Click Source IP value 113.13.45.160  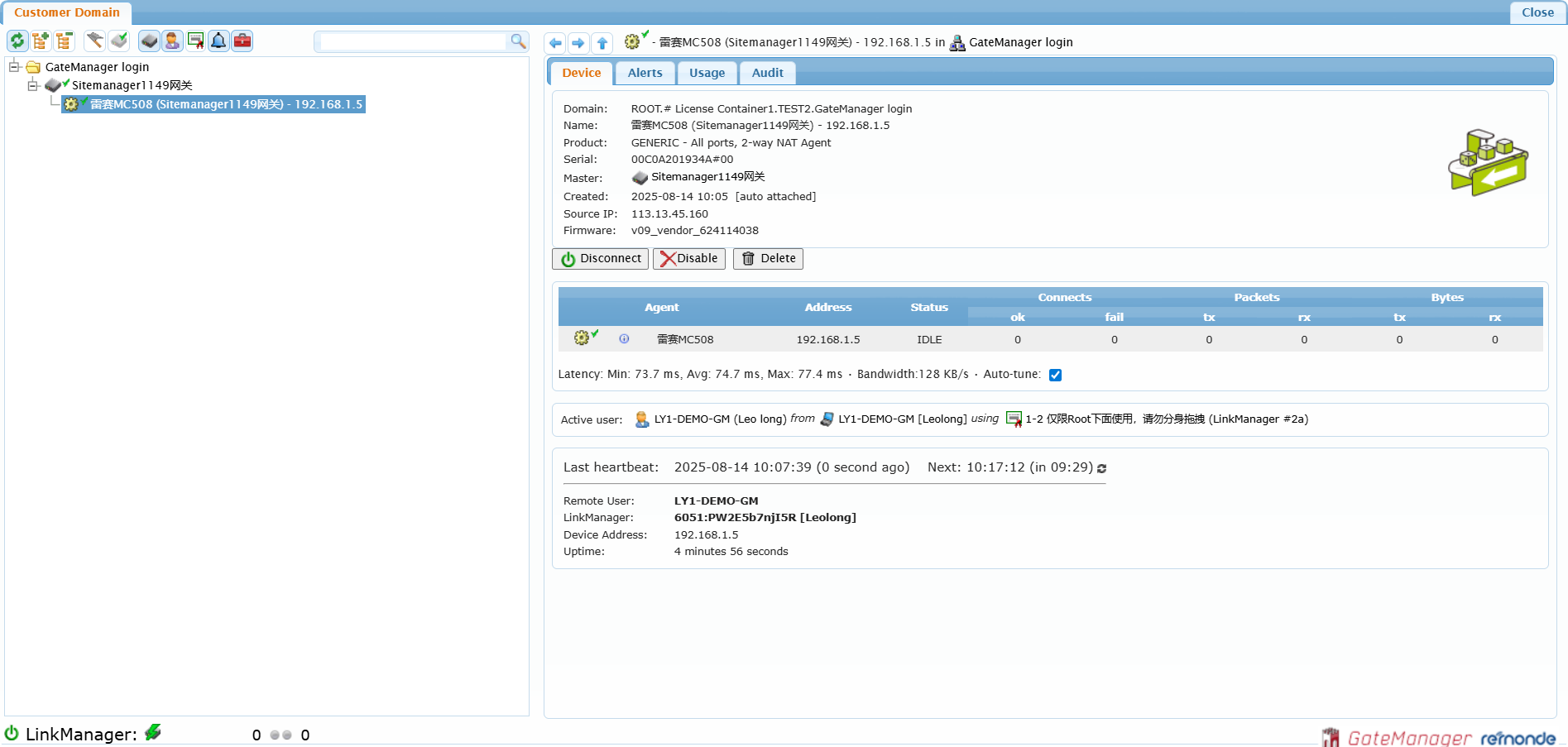(669, 214)
